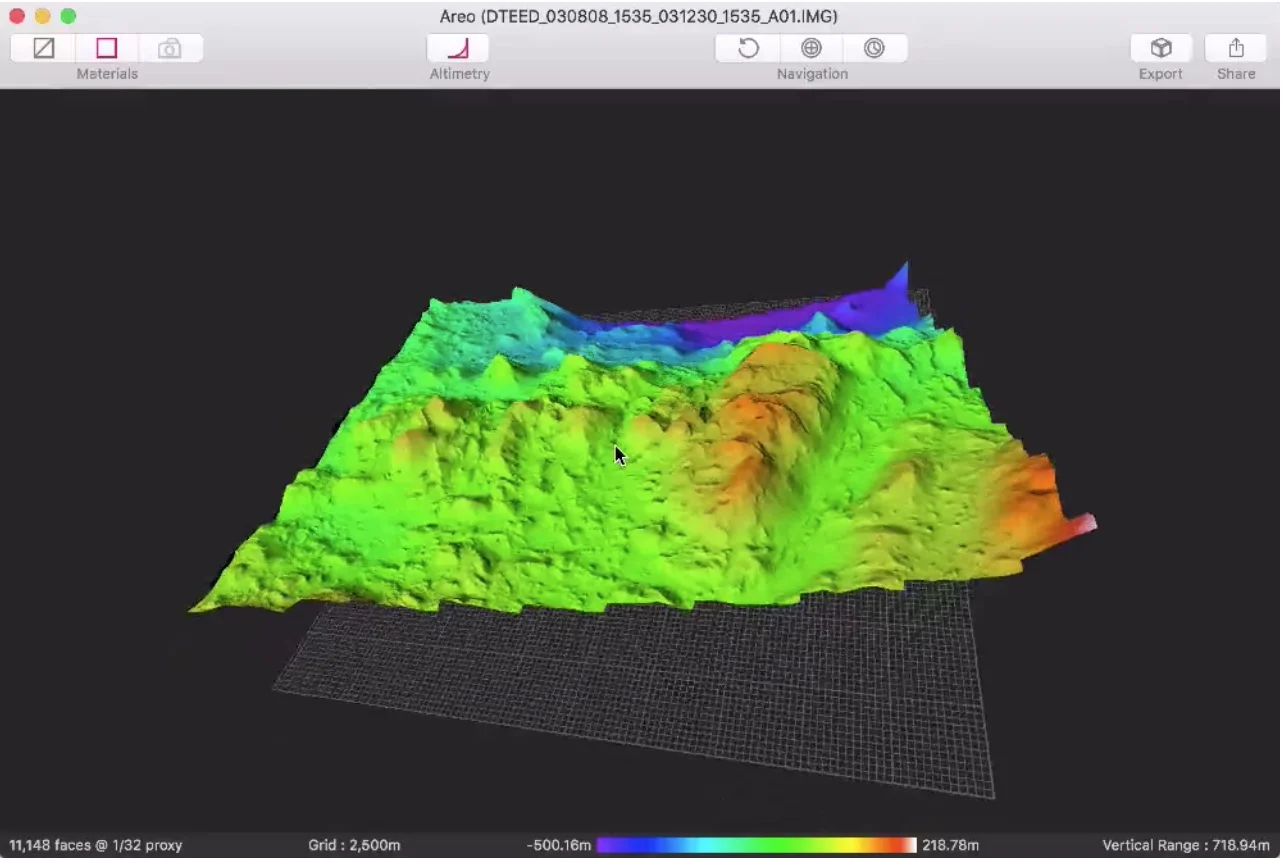Click the Navigation toolbar label
The height and width of the screenshot is (862, 1282).
[812, 74]
